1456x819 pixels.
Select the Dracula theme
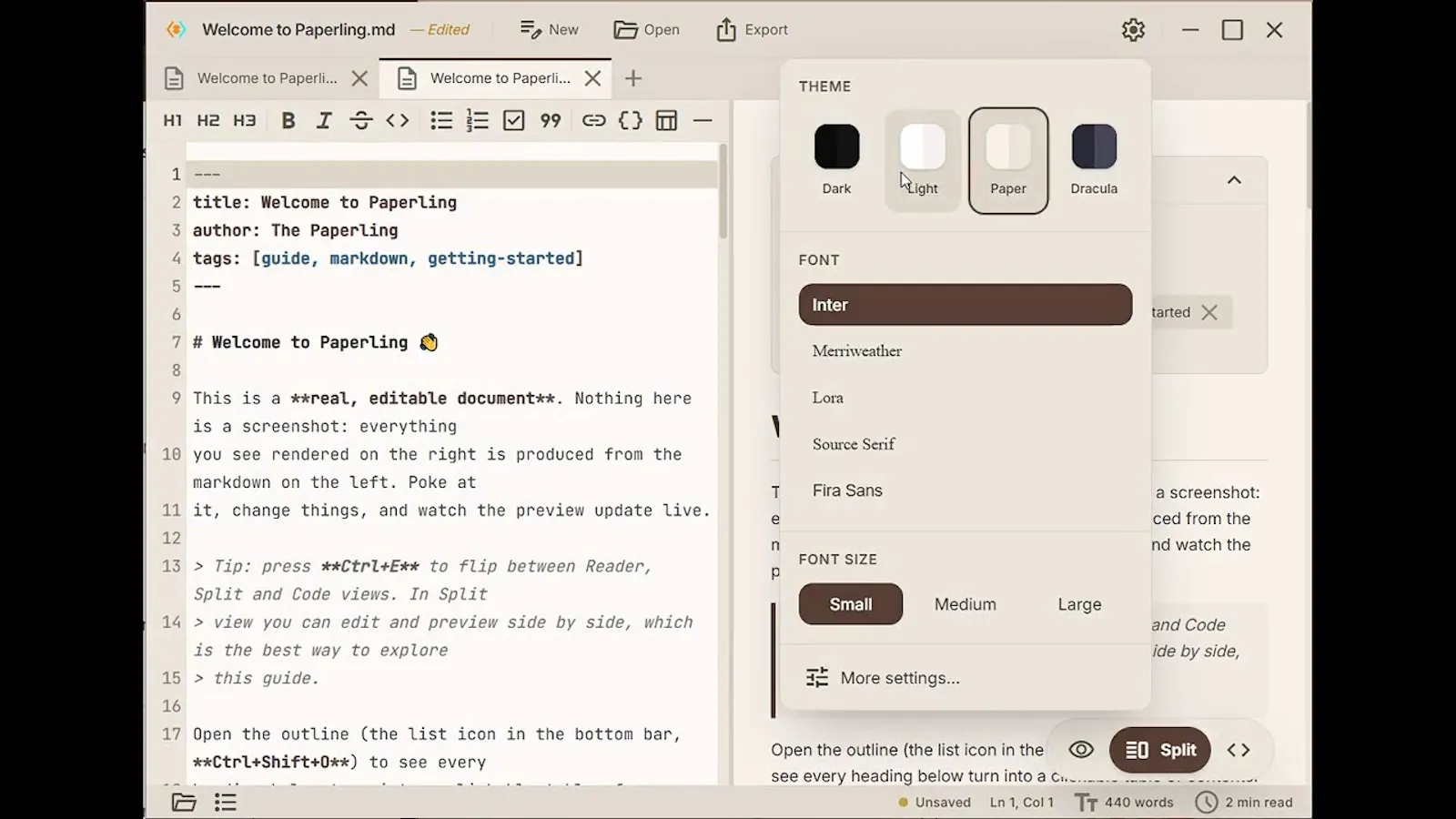[x=1094, y=160]
